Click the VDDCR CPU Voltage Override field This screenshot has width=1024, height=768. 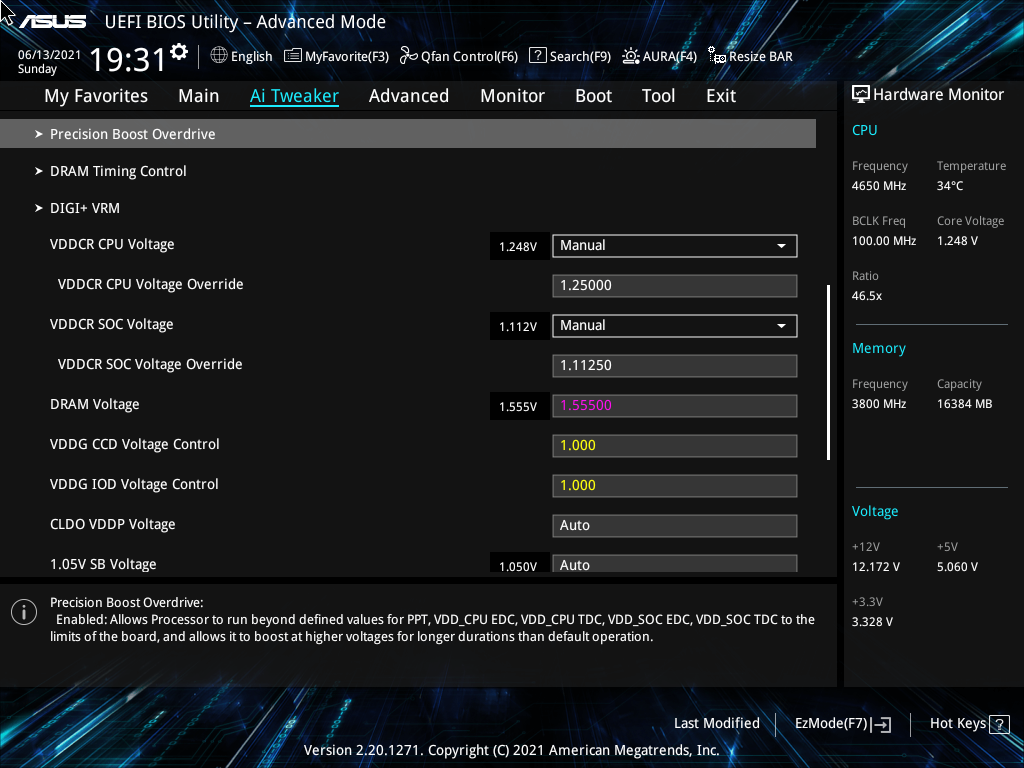pyautogui.click(x=675, y=286)
